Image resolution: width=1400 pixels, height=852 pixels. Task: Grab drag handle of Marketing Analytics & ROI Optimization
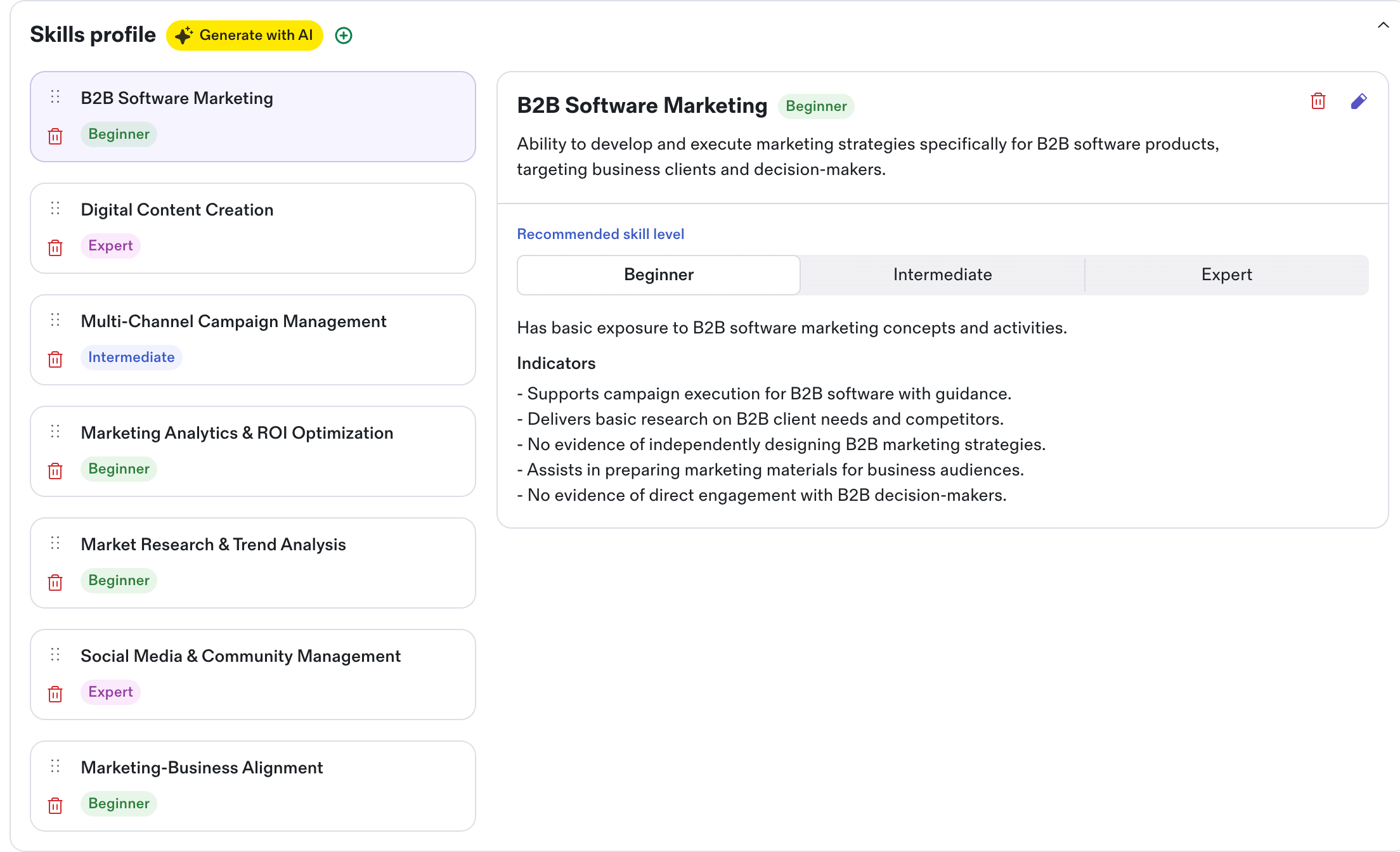click(x=55, y=431)
